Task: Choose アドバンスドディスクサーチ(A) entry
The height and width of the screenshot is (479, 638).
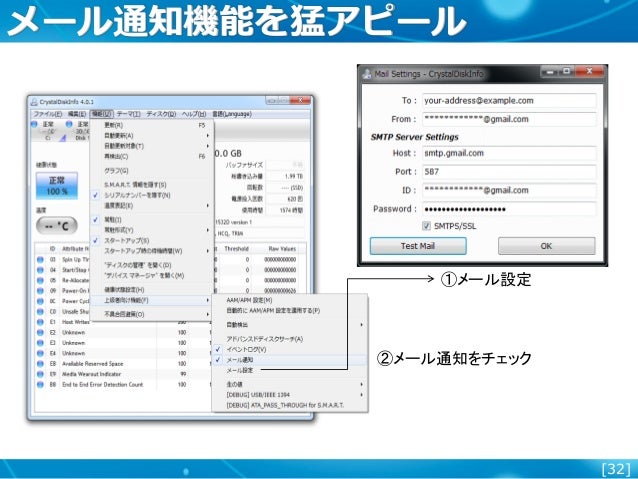Action: coord(290,339)
